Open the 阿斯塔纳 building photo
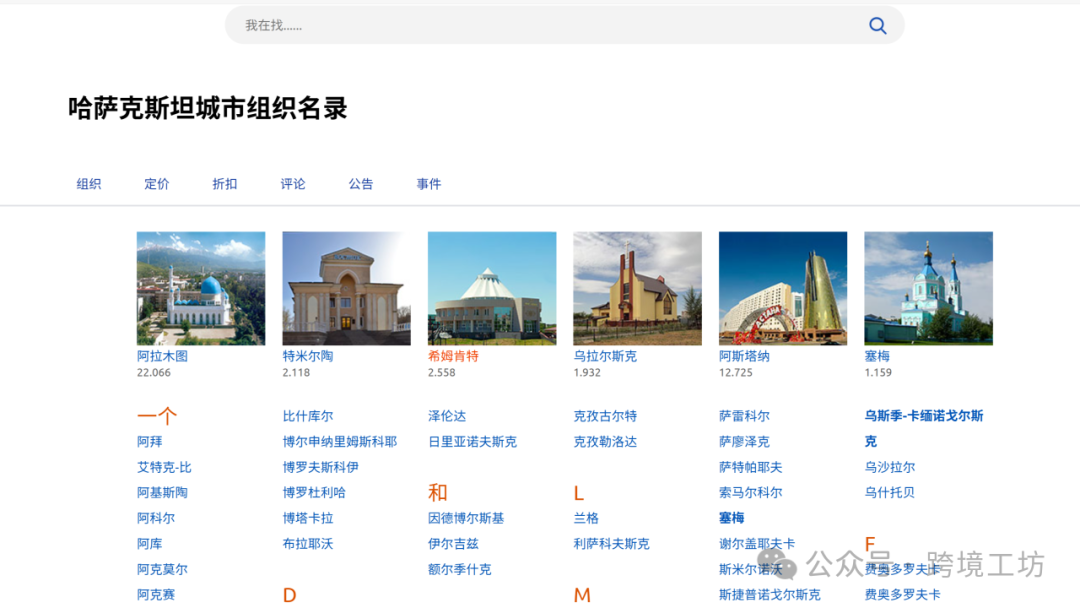The height and width of the screenshot is (608, 1080). pos(782,287)
